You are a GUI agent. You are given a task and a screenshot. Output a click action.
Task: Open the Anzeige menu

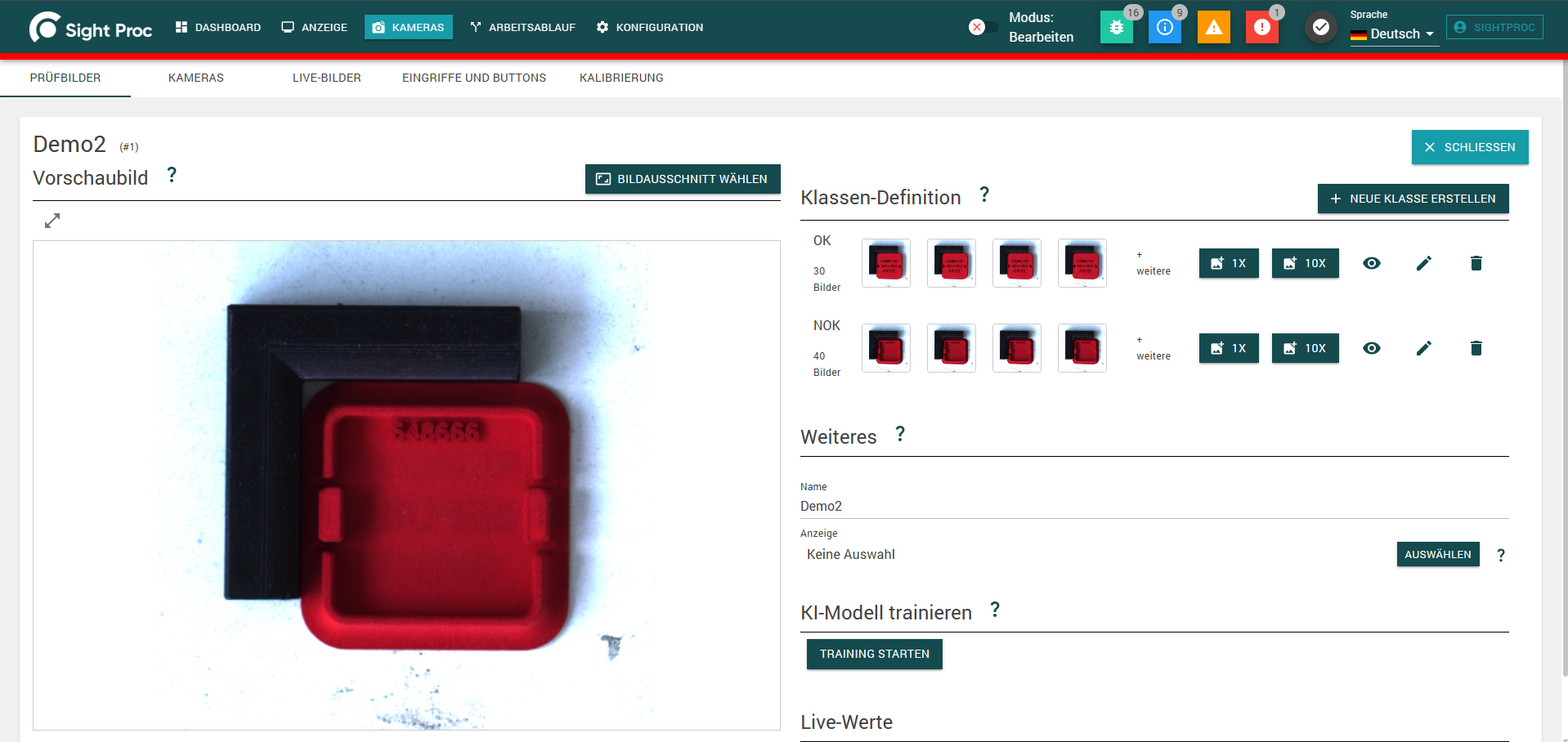tap(315, 27)
